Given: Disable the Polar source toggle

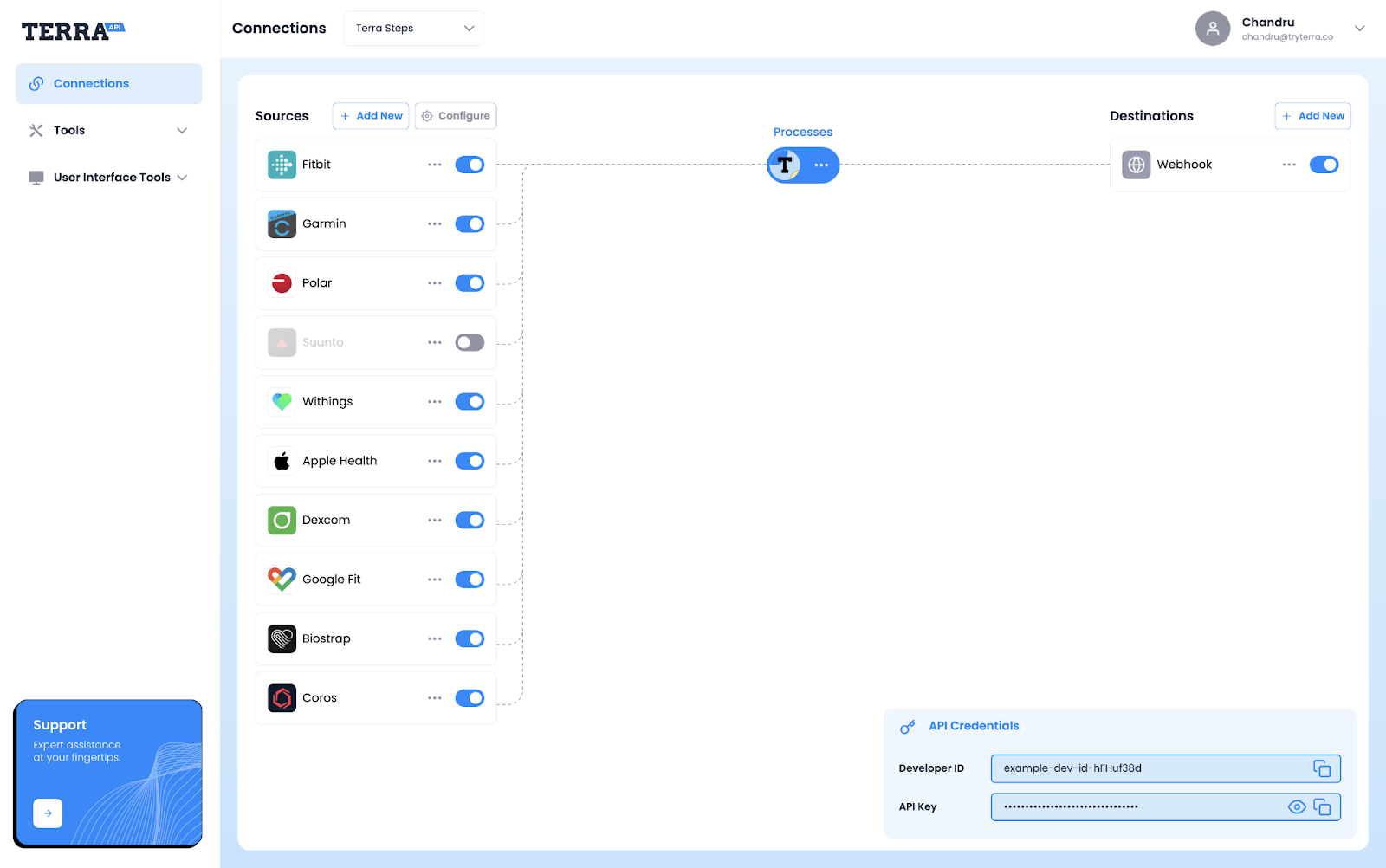Looking at the screenshot, I should click(x=470, y=282).
